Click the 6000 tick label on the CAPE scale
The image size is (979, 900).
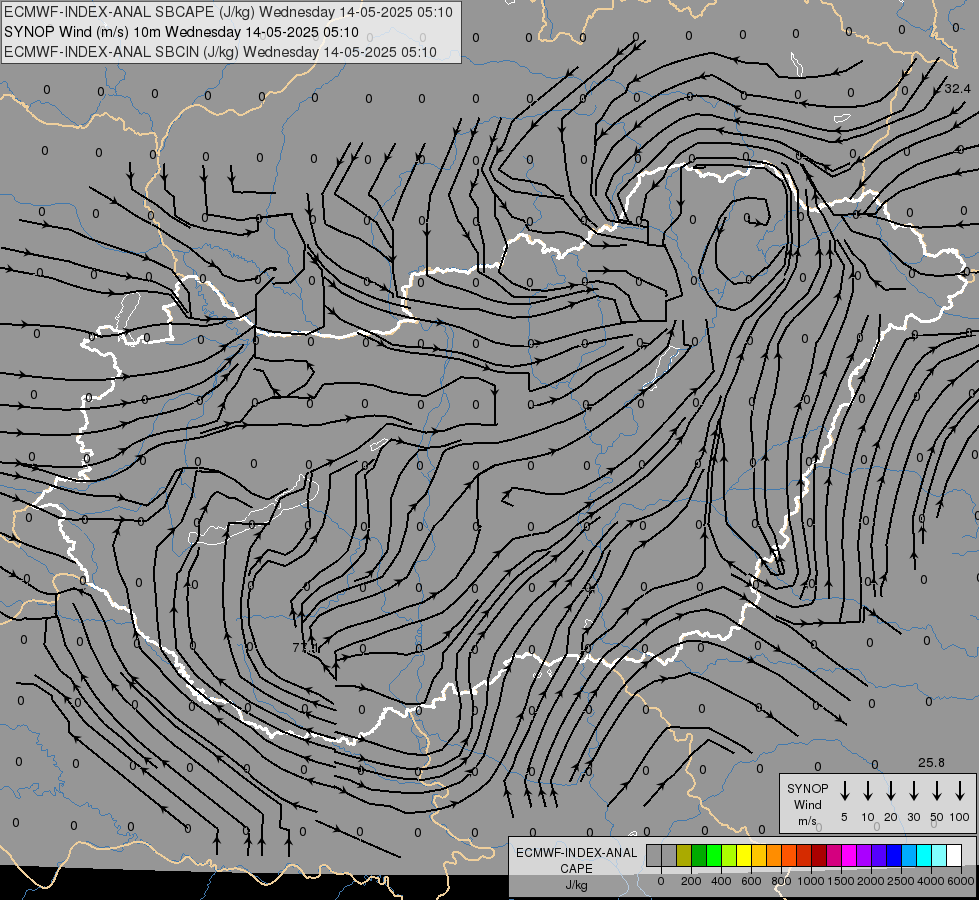[961, 881]
